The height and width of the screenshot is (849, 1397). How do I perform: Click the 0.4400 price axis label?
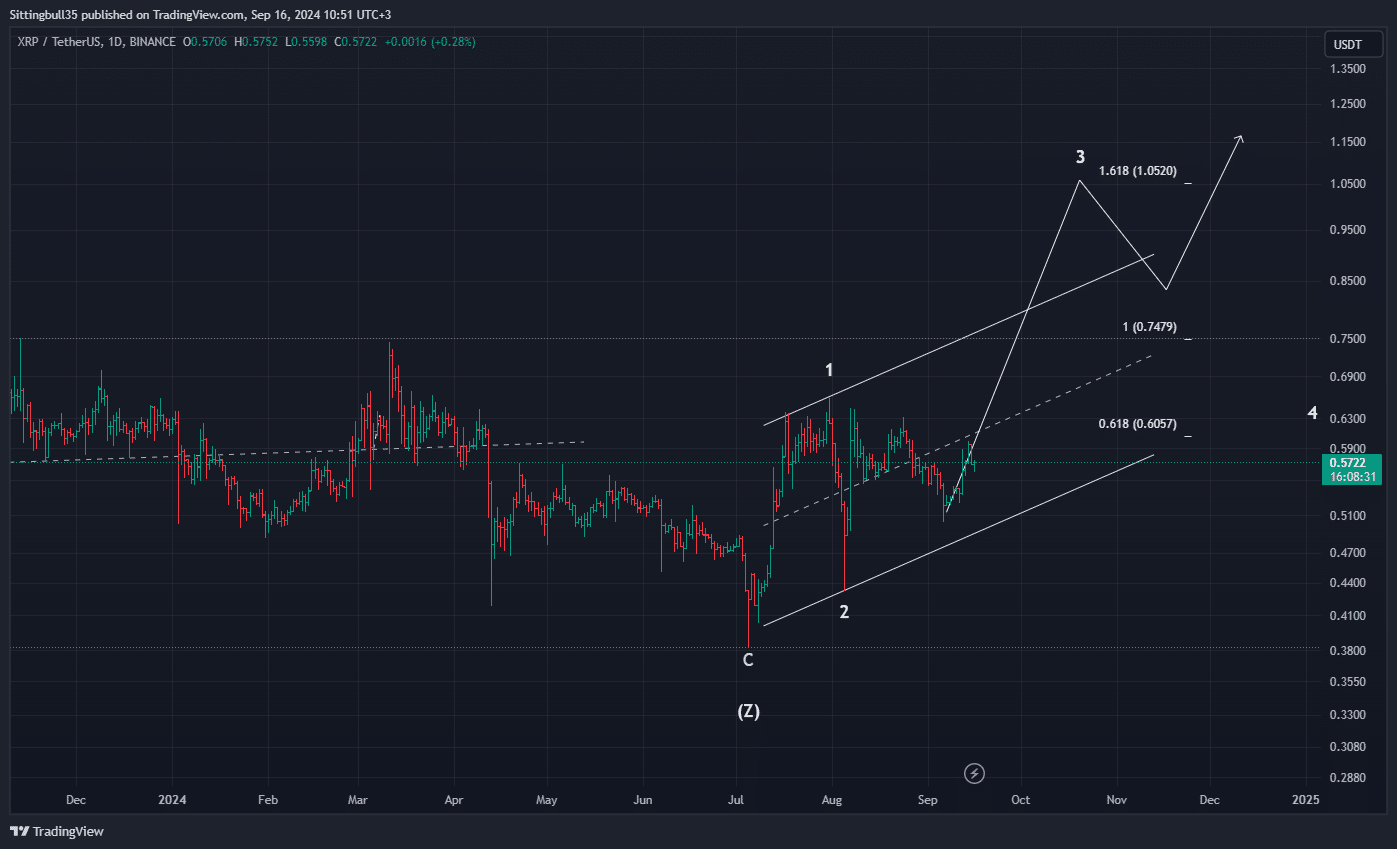[1348, 583]
